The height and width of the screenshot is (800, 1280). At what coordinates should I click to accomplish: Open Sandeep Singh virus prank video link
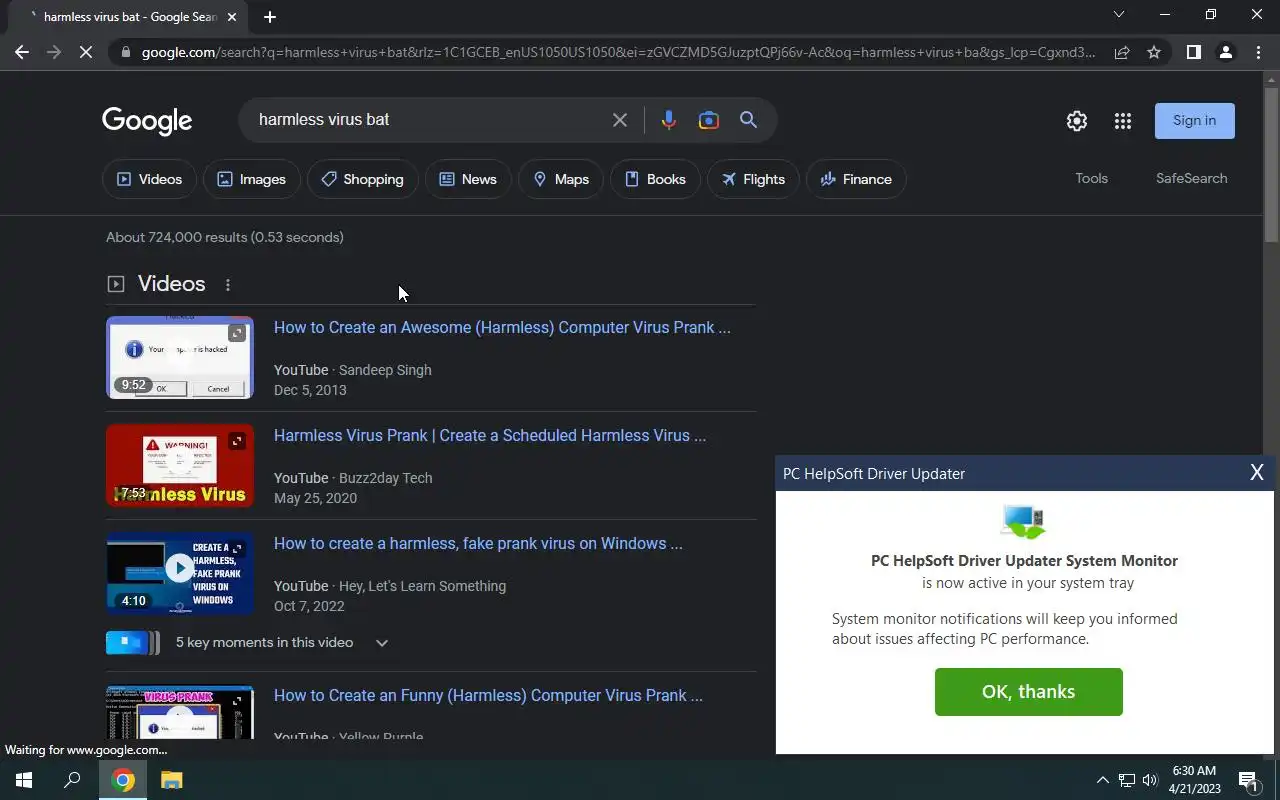click(502, 327)
